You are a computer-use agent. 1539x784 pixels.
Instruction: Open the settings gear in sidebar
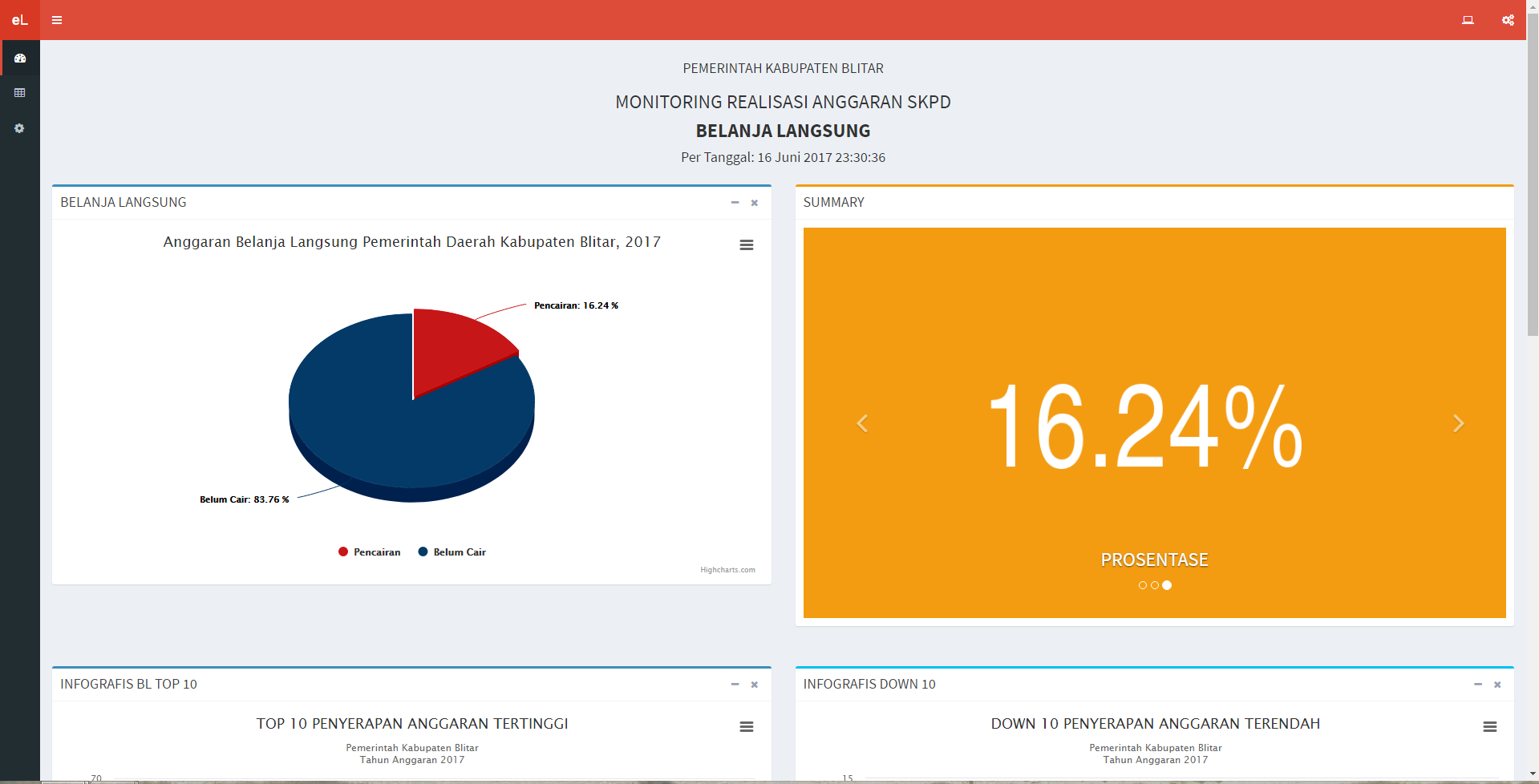20,128
